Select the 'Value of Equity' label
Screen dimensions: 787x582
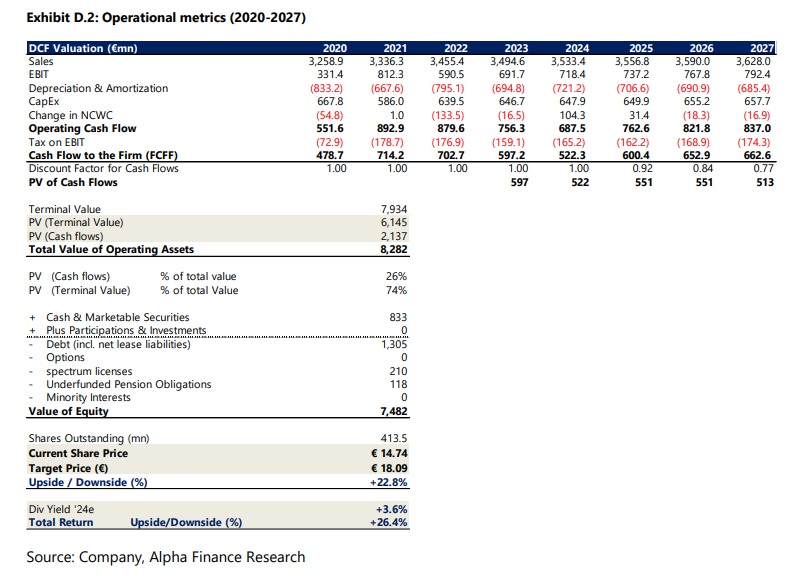pos(68,411)
